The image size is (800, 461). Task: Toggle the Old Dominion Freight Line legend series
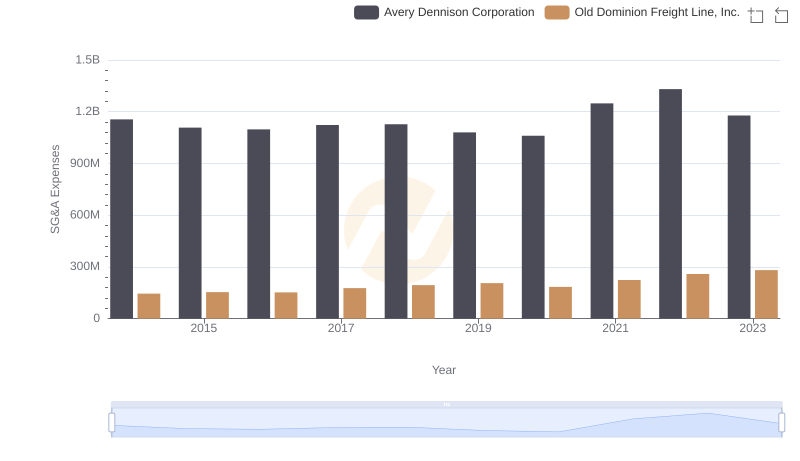tap(642, 12)
